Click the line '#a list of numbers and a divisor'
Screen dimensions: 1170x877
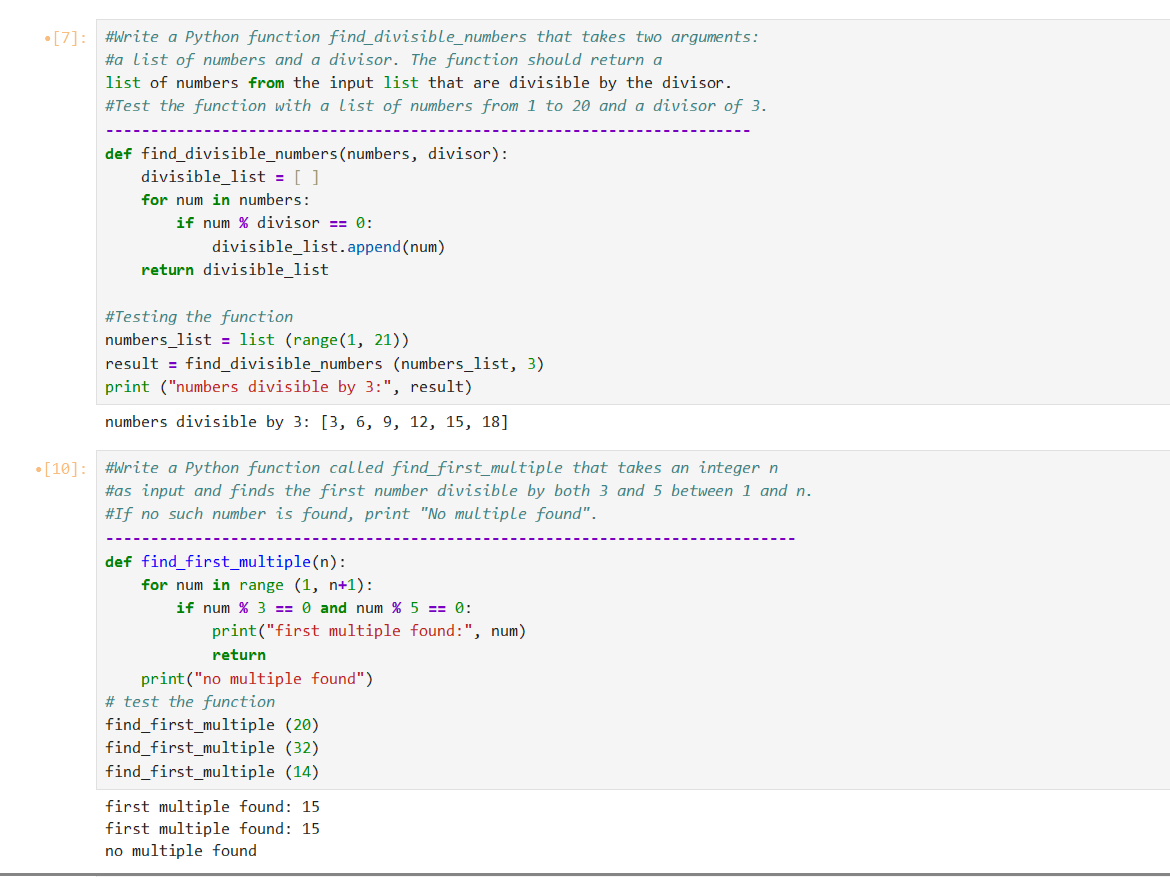[384, 60]
